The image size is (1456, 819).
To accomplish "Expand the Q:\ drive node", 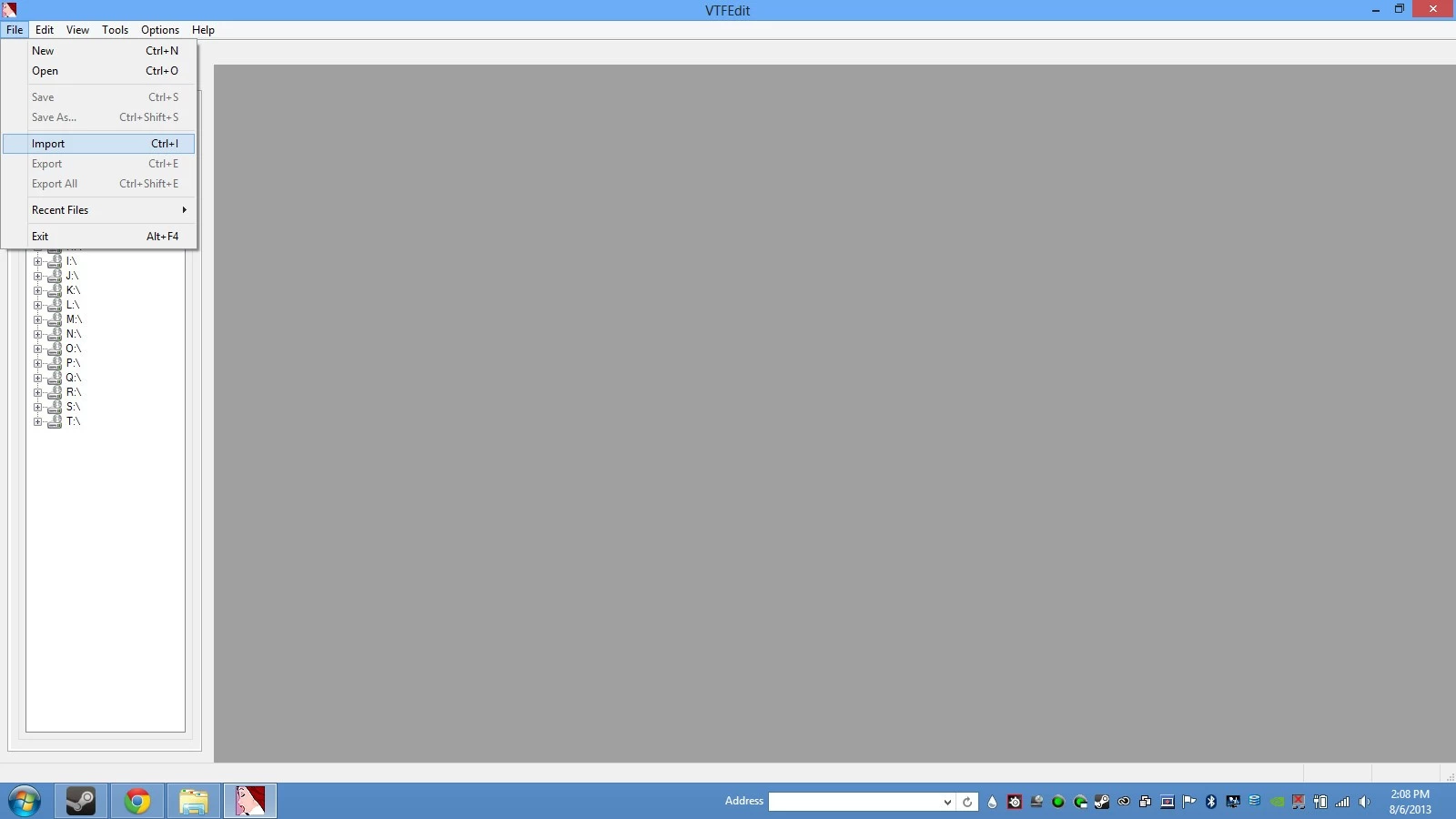I will point(38,378).
